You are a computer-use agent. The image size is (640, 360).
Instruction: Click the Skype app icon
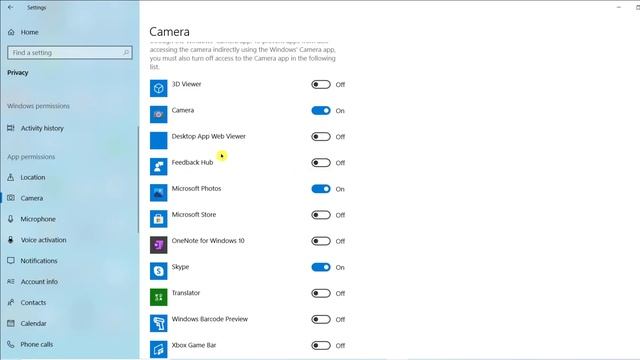coord(158,271)
